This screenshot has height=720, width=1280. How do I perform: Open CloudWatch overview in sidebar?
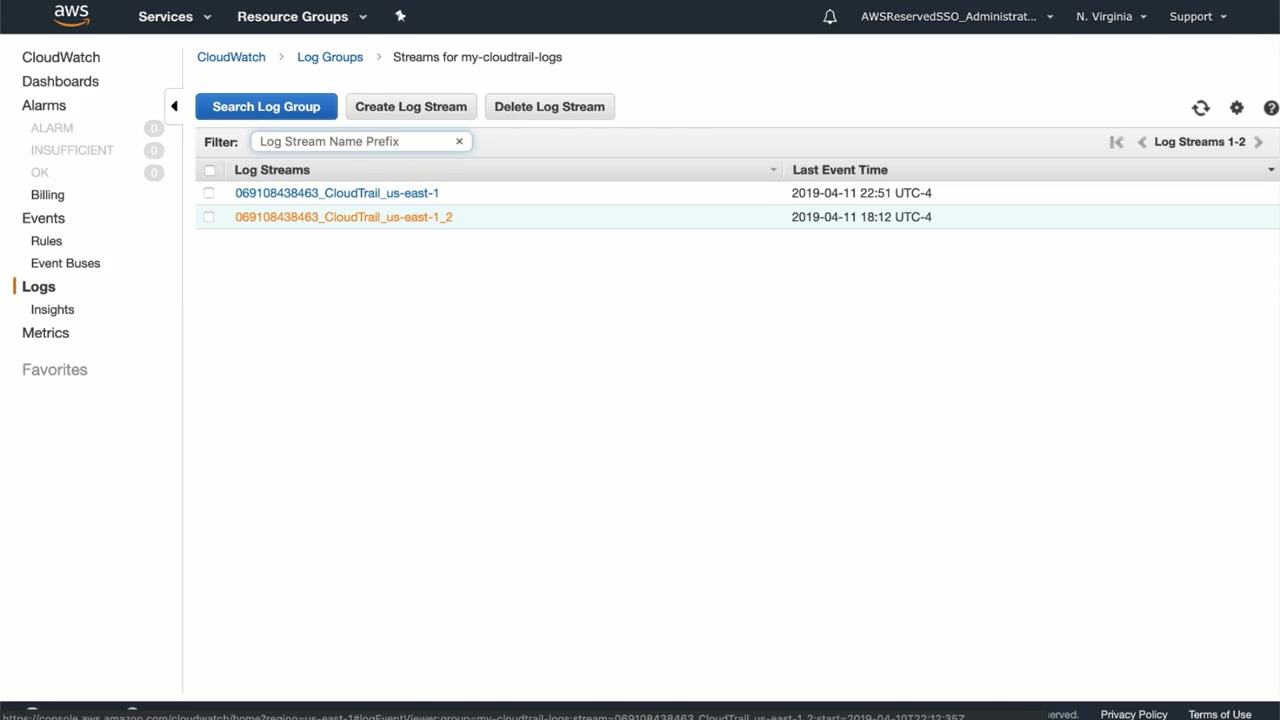61,57
